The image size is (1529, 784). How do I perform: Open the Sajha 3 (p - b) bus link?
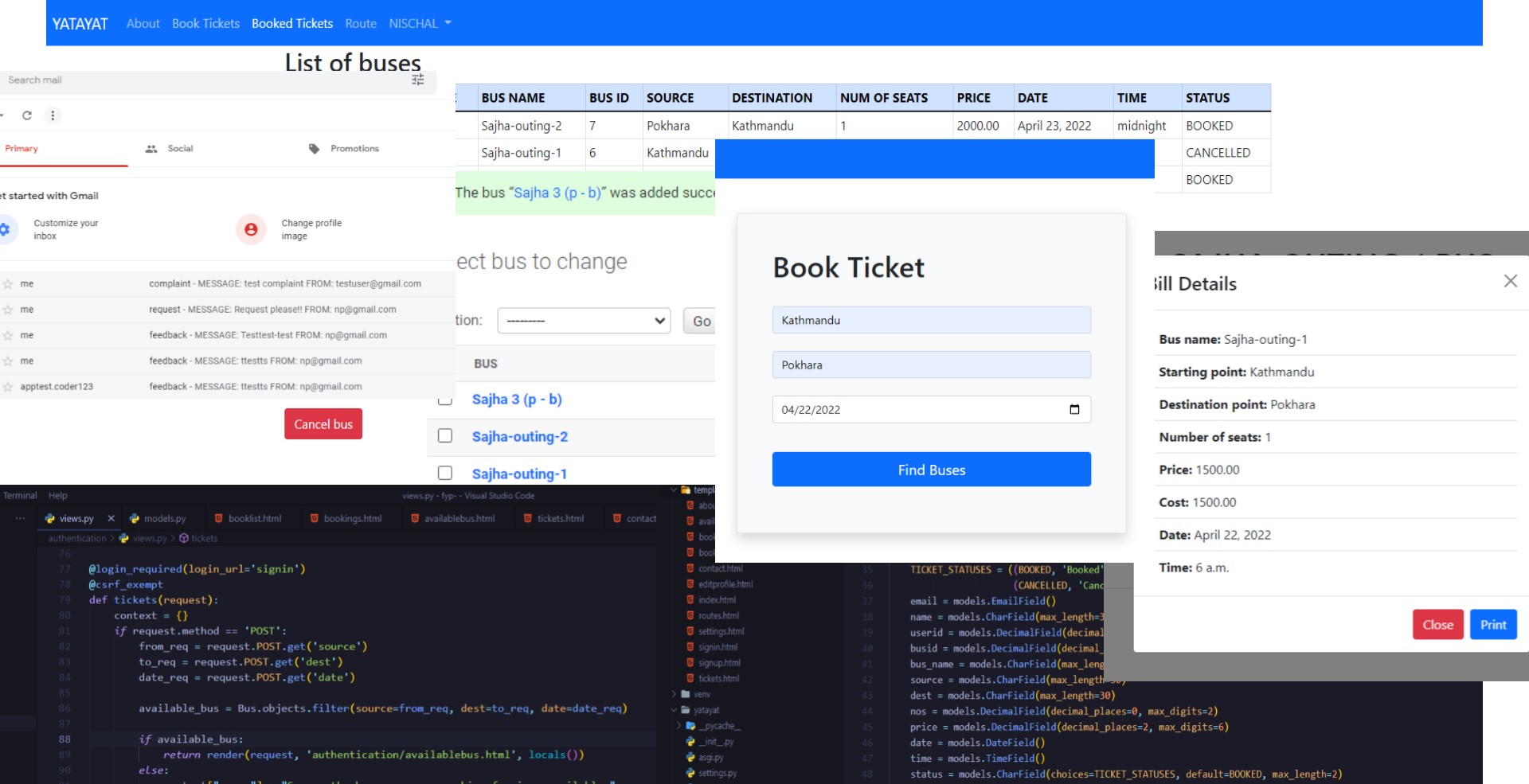point(517,399)
